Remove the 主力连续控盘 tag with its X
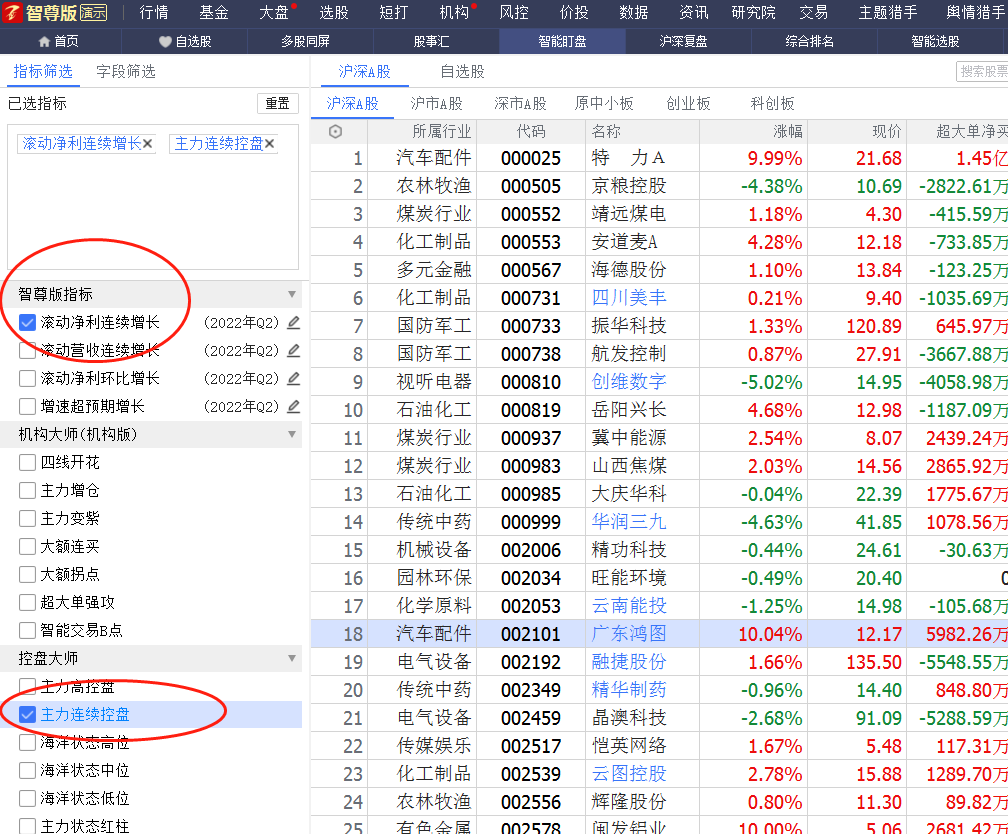 coord(269,143)
